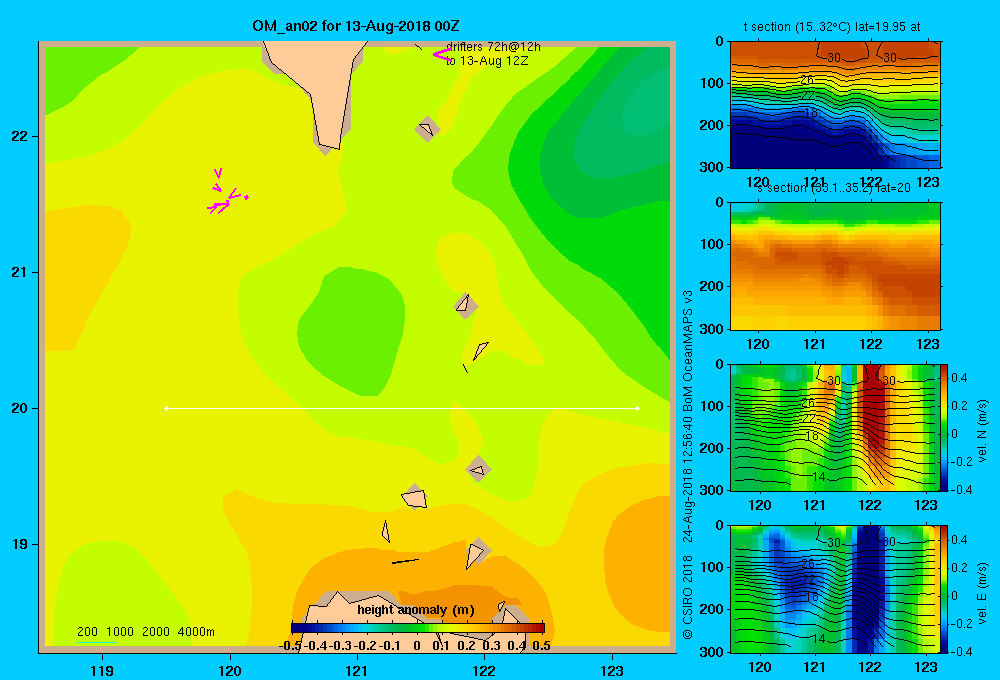Open the salinity section panel

point(835,265)
